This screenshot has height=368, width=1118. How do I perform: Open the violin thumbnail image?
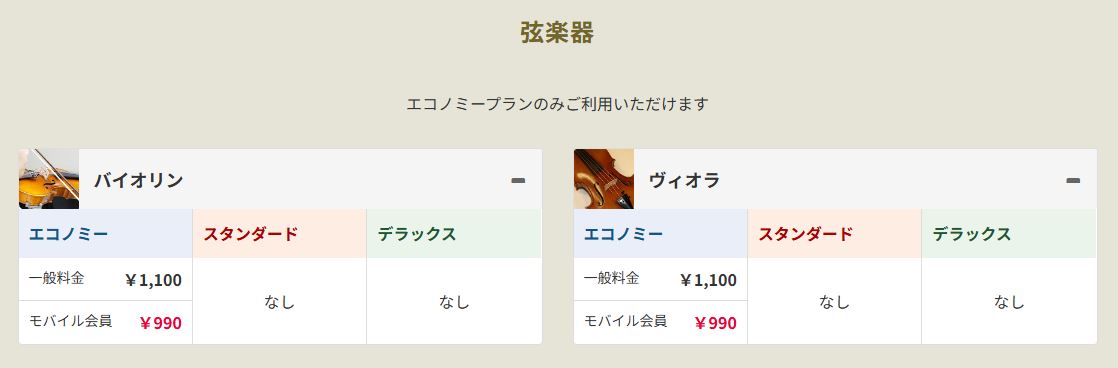pos(49,179)
